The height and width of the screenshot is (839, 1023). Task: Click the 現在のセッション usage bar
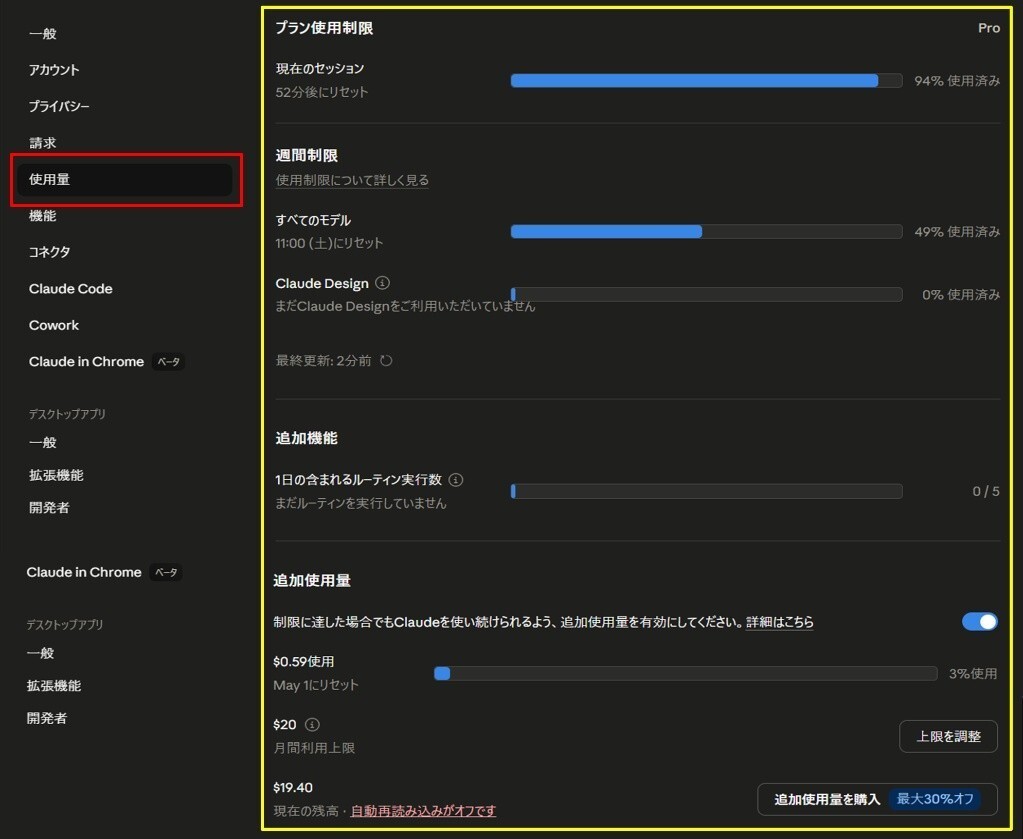pos(707,80)
